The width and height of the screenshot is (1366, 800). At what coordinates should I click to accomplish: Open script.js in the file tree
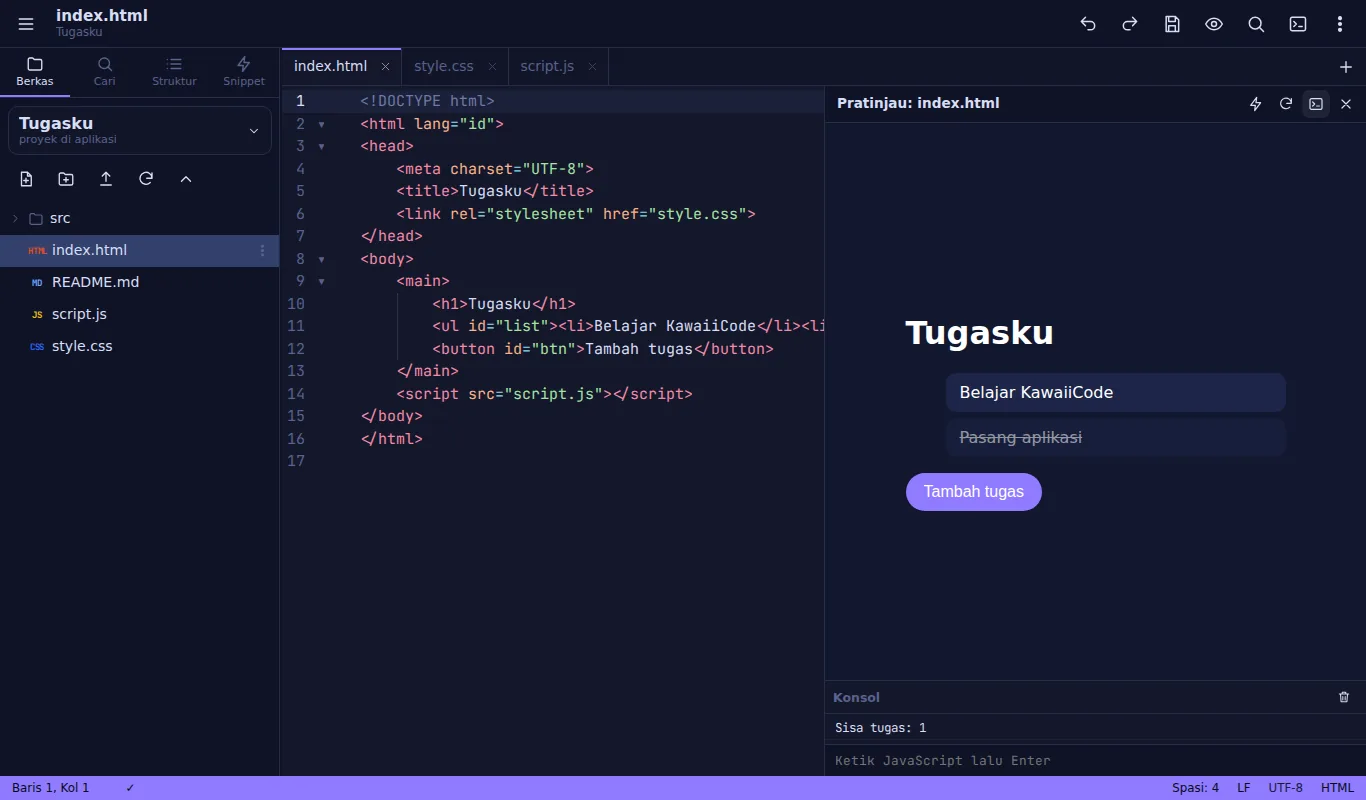tap(140, 314)
